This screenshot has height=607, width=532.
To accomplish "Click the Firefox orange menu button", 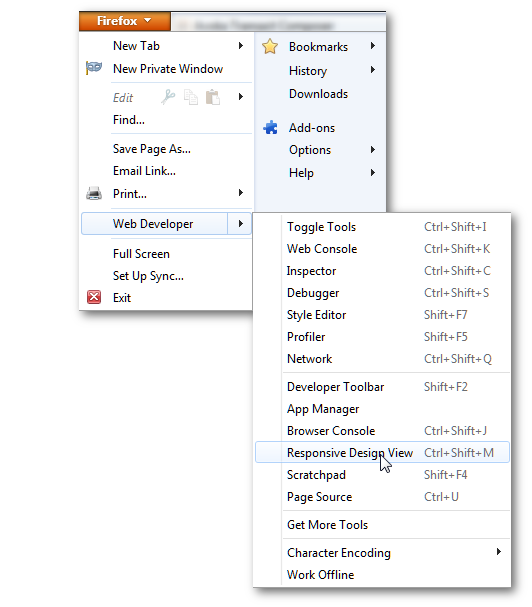I will (x=124, y=21).
